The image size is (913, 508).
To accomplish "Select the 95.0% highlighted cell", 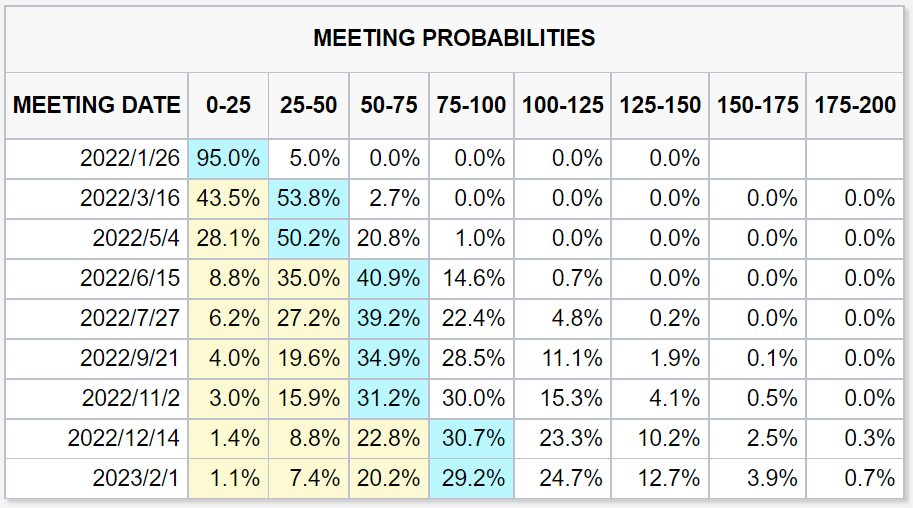I will [x=228, y=158].
